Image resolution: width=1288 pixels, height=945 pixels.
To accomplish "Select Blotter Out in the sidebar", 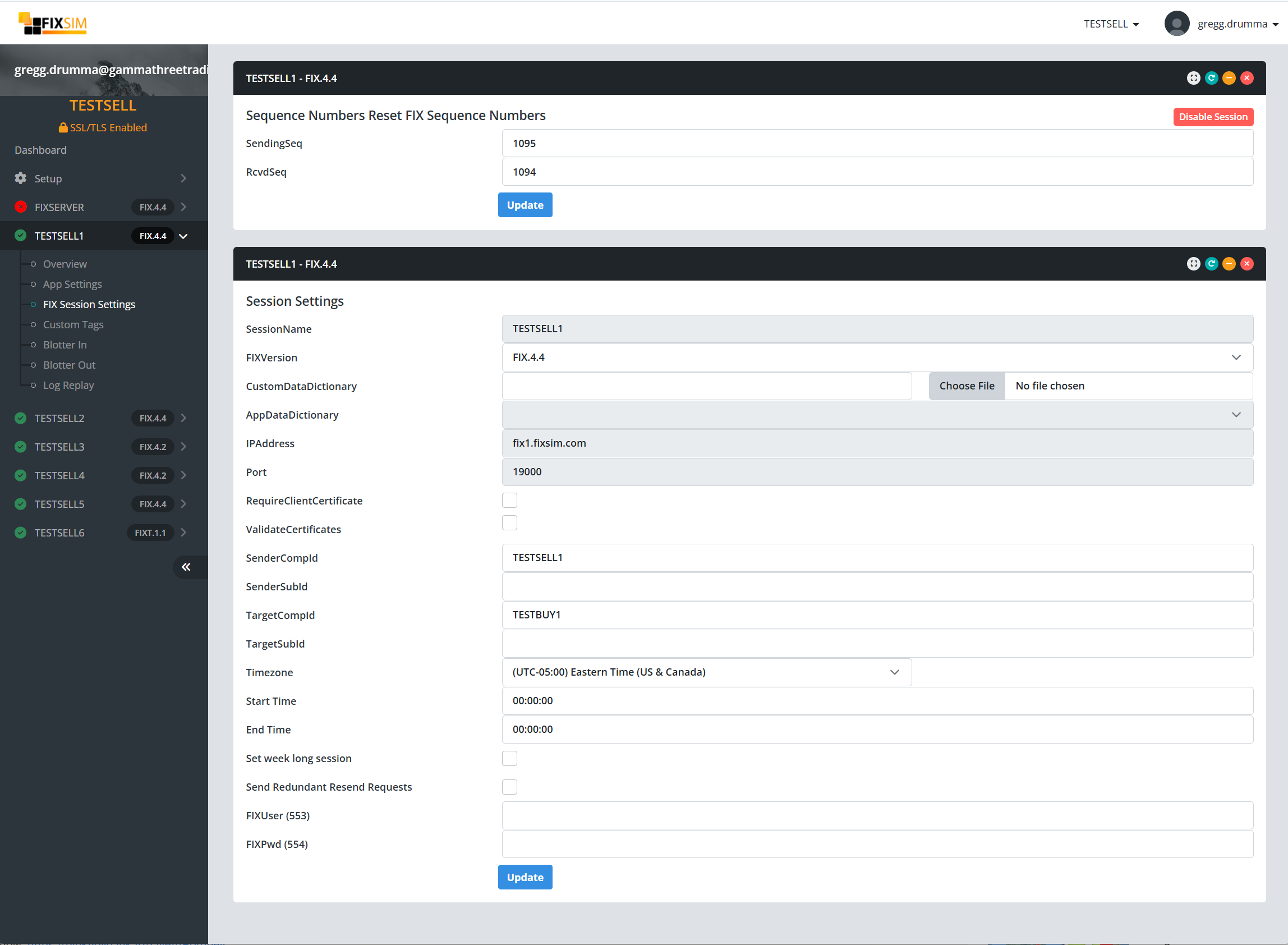I will click(69, 365).
